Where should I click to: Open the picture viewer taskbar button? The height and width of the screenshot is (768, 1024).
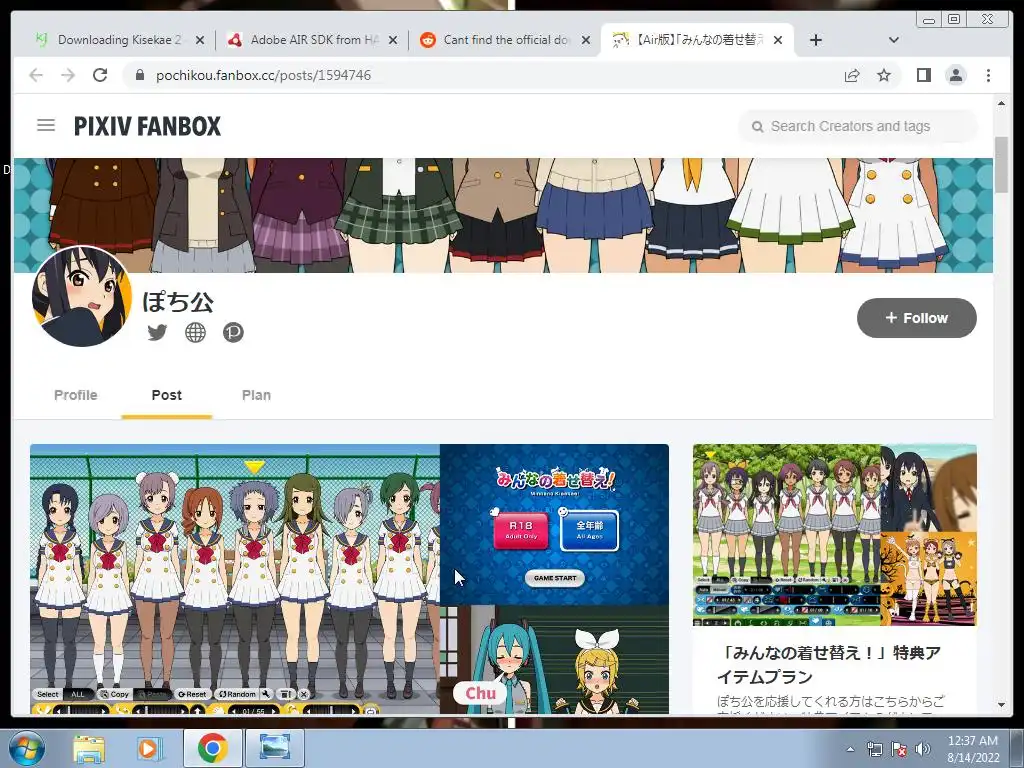pos(274,748)
